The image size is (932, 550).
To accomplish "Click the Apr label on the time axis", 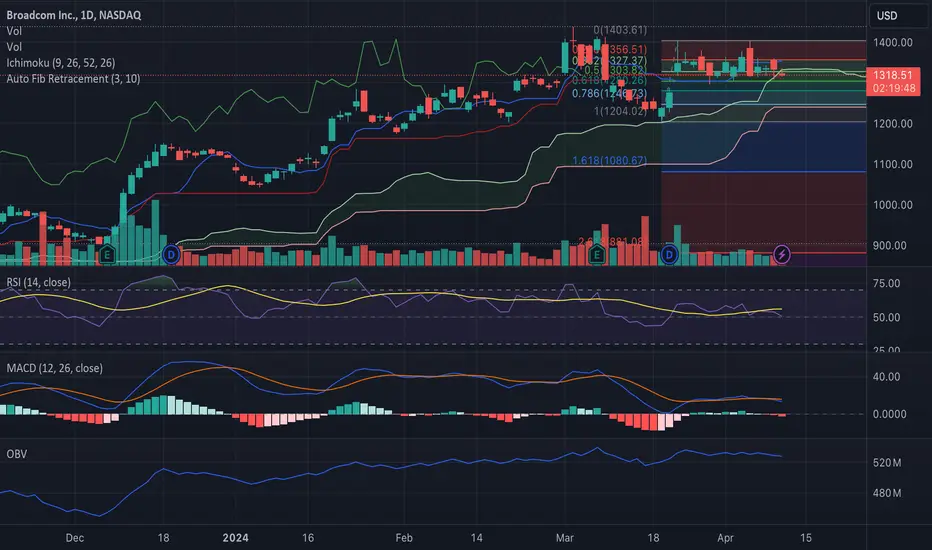I will click(725, 538).
